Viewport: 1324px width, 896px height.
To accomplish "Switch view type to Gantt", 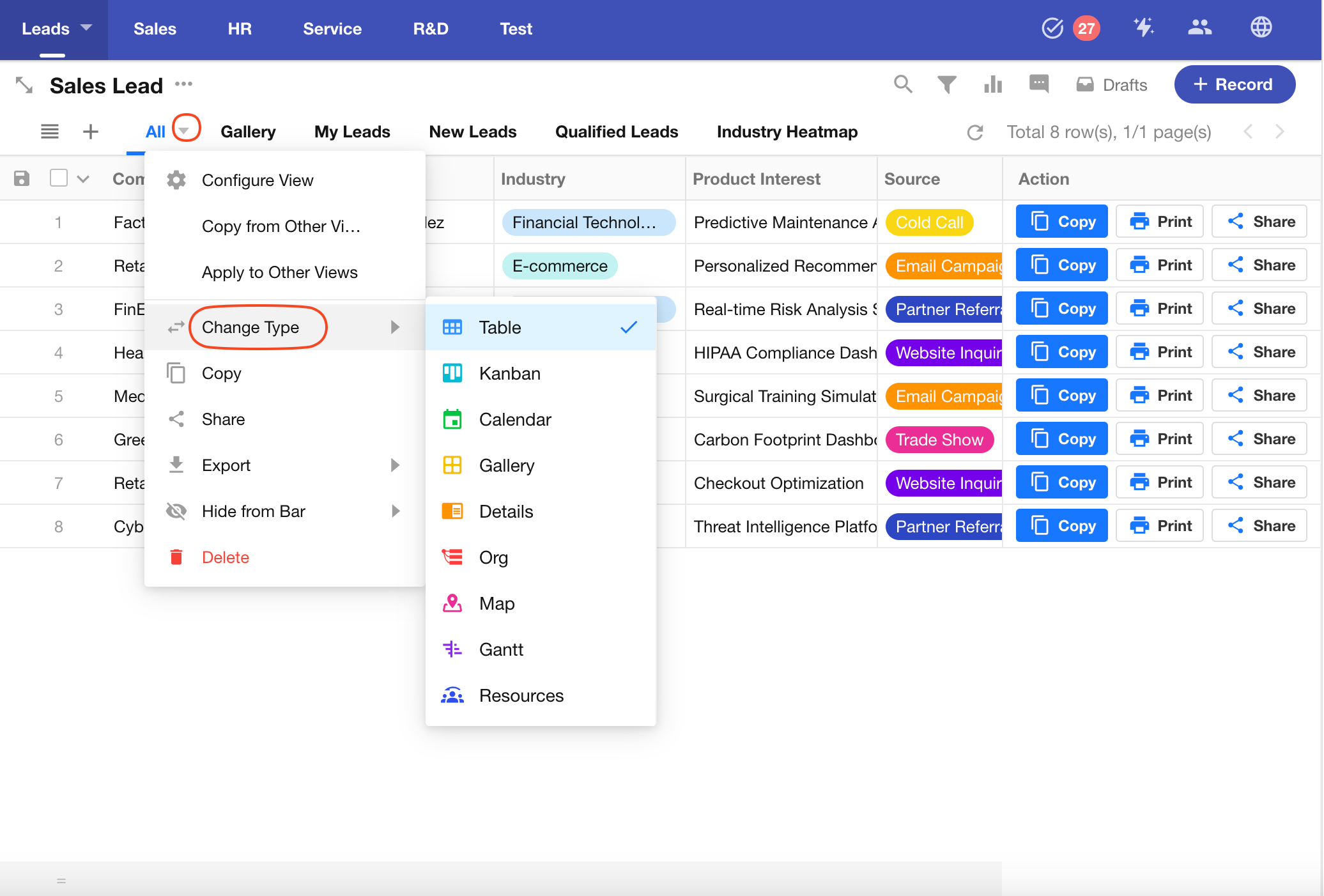I will pos(541,649).
